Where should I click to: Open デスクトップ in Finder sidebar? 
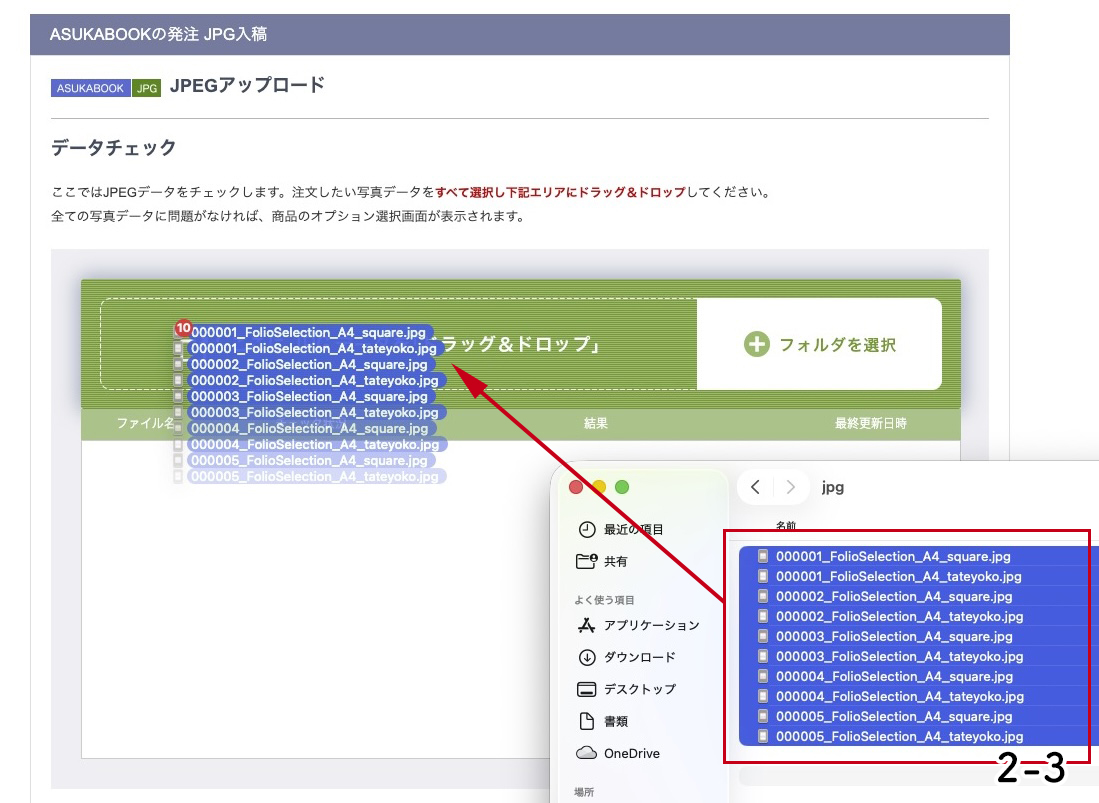click(638, 689)
